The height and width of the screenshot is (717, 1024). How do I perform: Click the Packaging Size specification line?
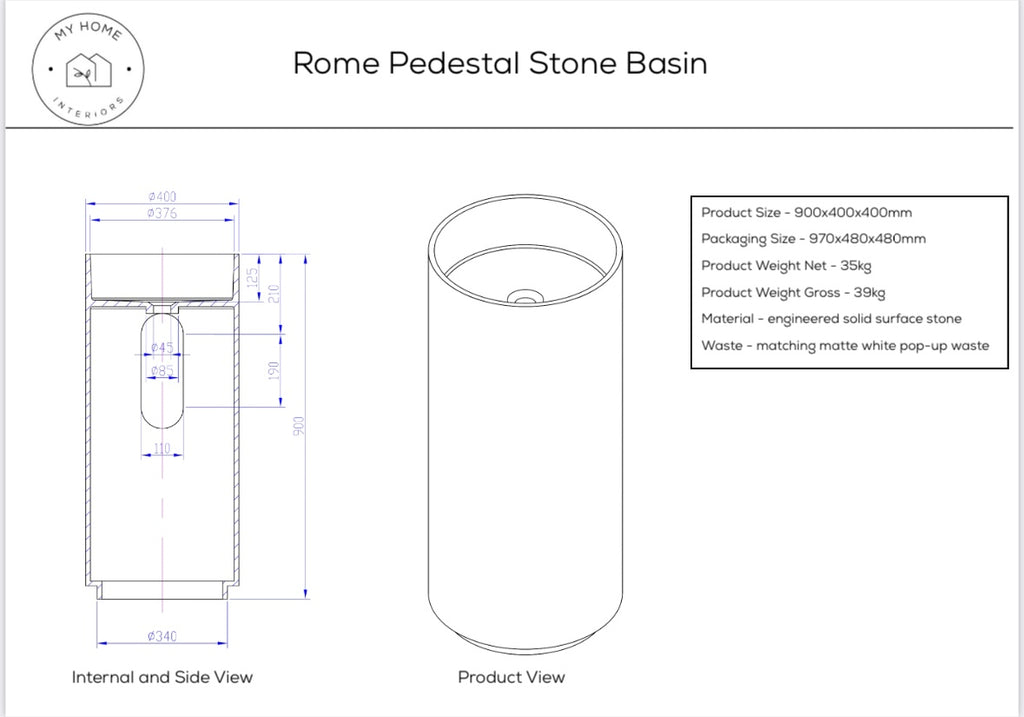click(813, 239)
